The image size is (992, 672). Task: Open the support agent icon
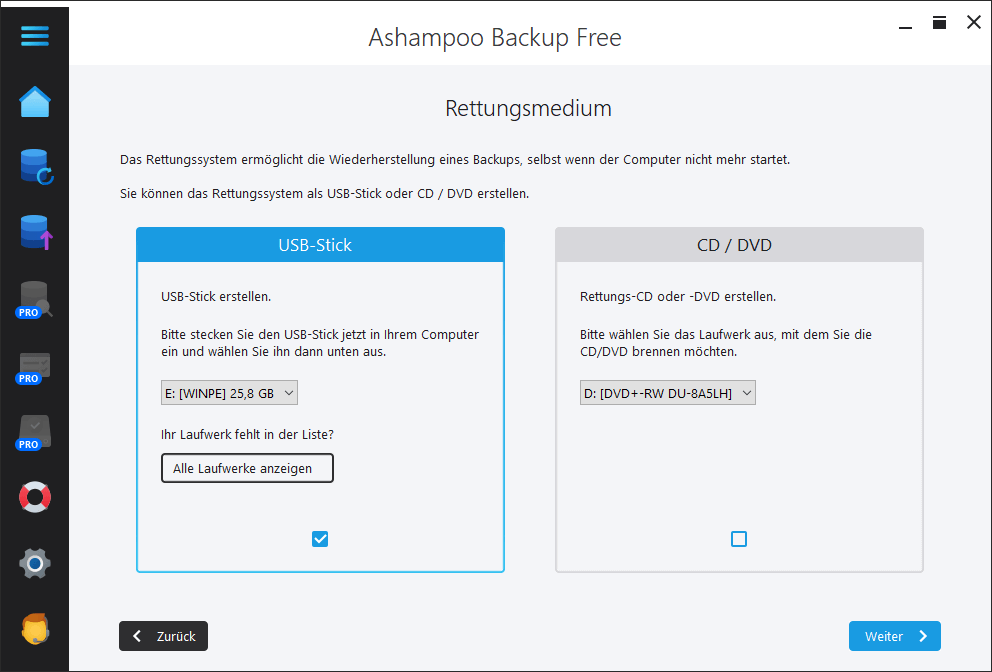pos(34,629)
